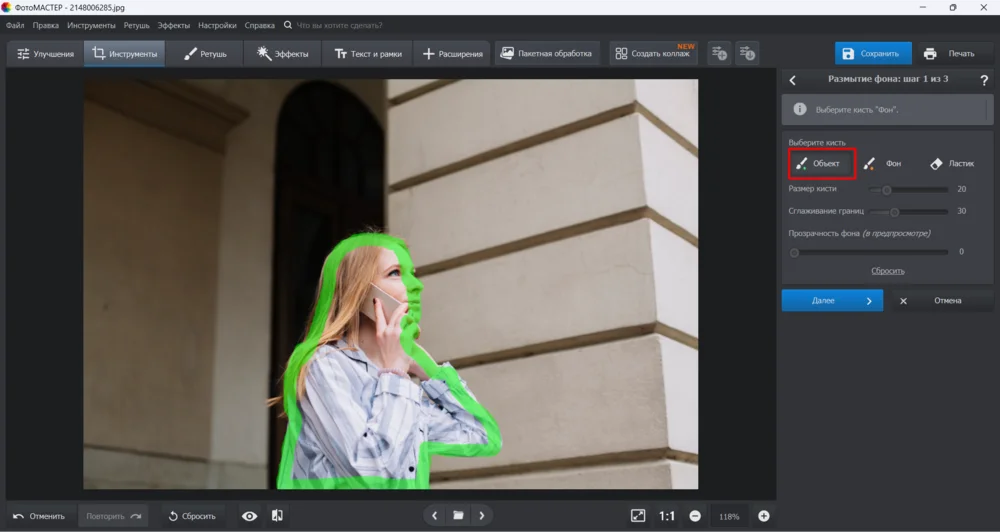Image resolution: width=1000 pixels, height=532 pixels.
Task: Click the Далее button
Action: pos(832,300)
